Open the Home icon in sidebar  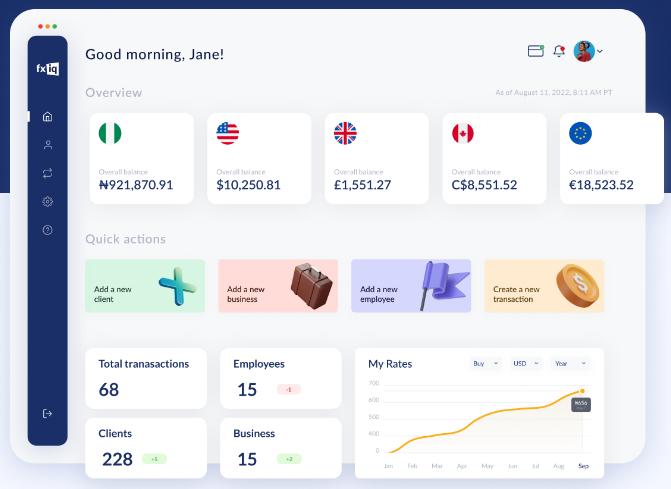pyautogui.click(x=48, y=116)
